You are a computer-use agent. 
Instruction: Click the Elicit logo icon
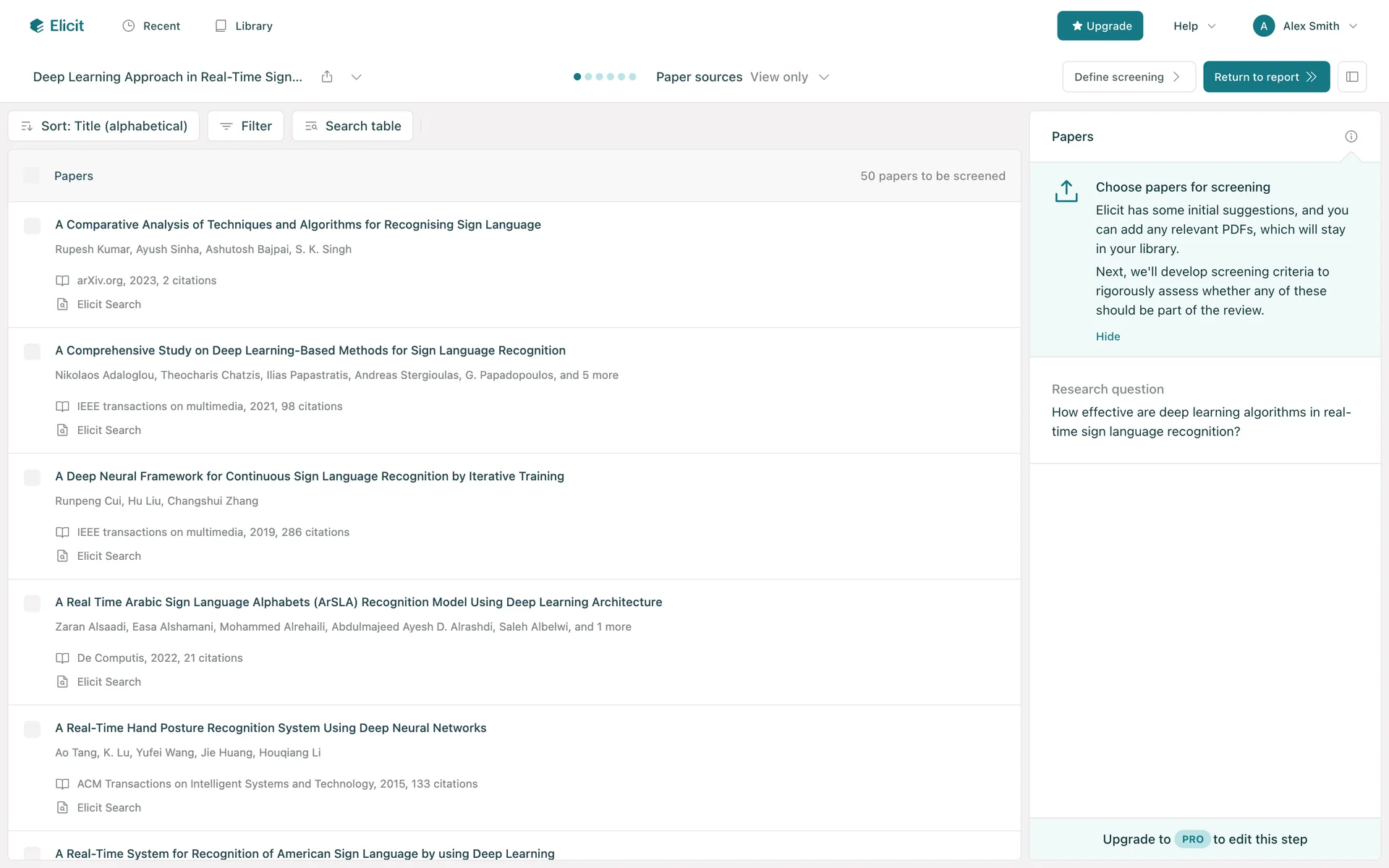pos(37,26)
